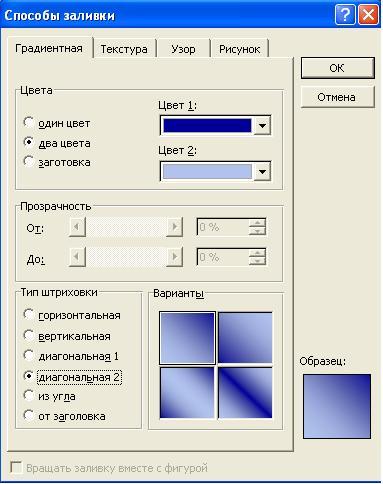Viewport: 383px width, 484px height.
Task: Click the Help question mark icon
Action: tap(345, 15)
